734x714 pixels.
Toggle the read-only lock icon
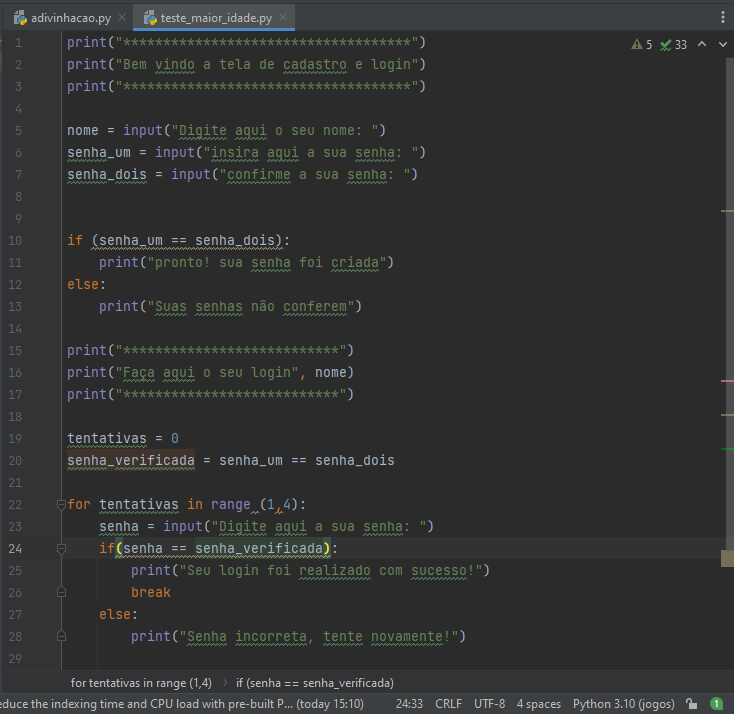pos(691,704)
